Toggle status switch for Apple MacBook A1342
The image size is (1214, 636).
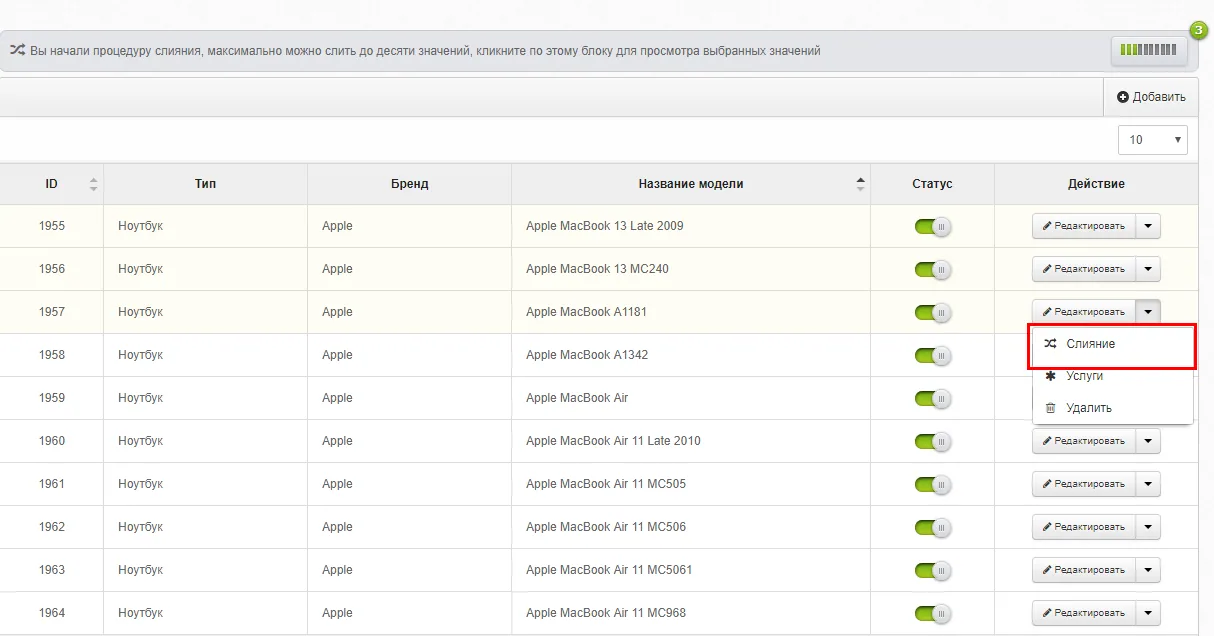click(932, 355)
